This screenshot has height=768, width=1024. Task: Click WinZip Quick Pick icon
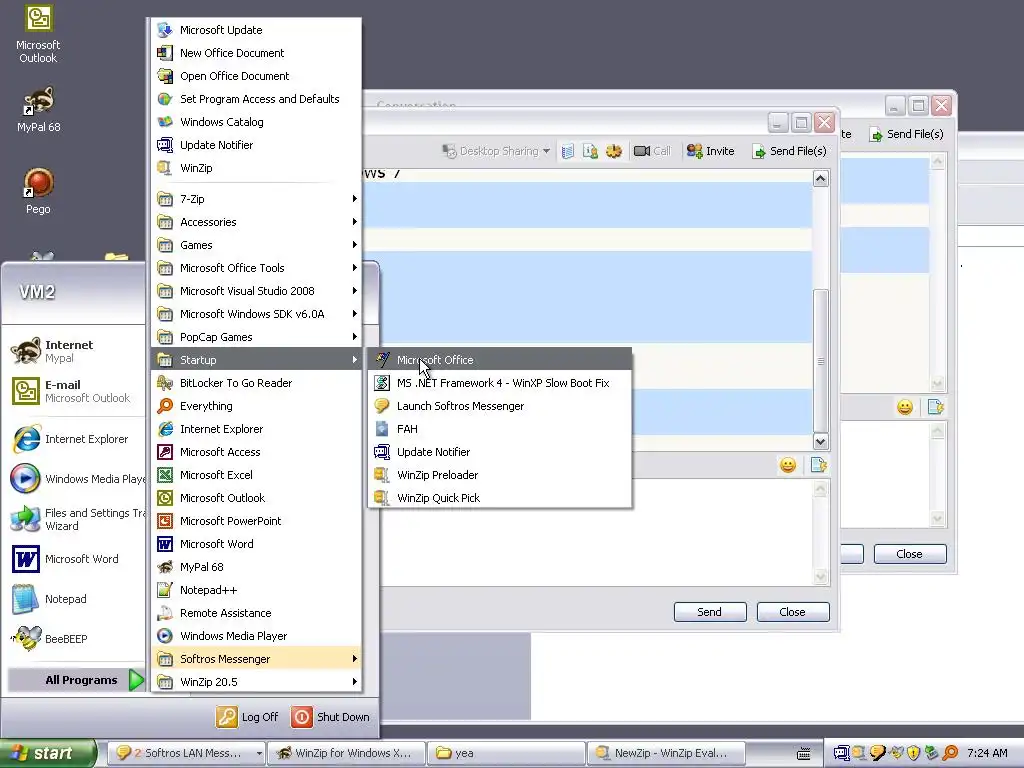click(x=382, y=498)
